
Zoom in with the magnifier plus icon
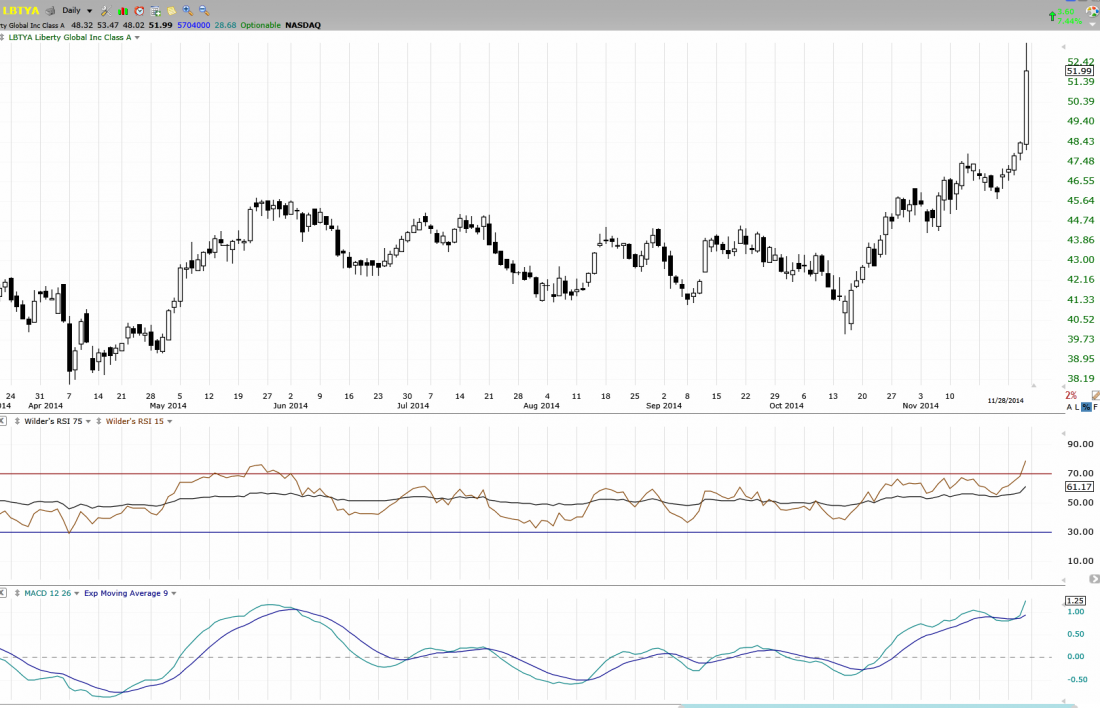click(x=187, y=10)
